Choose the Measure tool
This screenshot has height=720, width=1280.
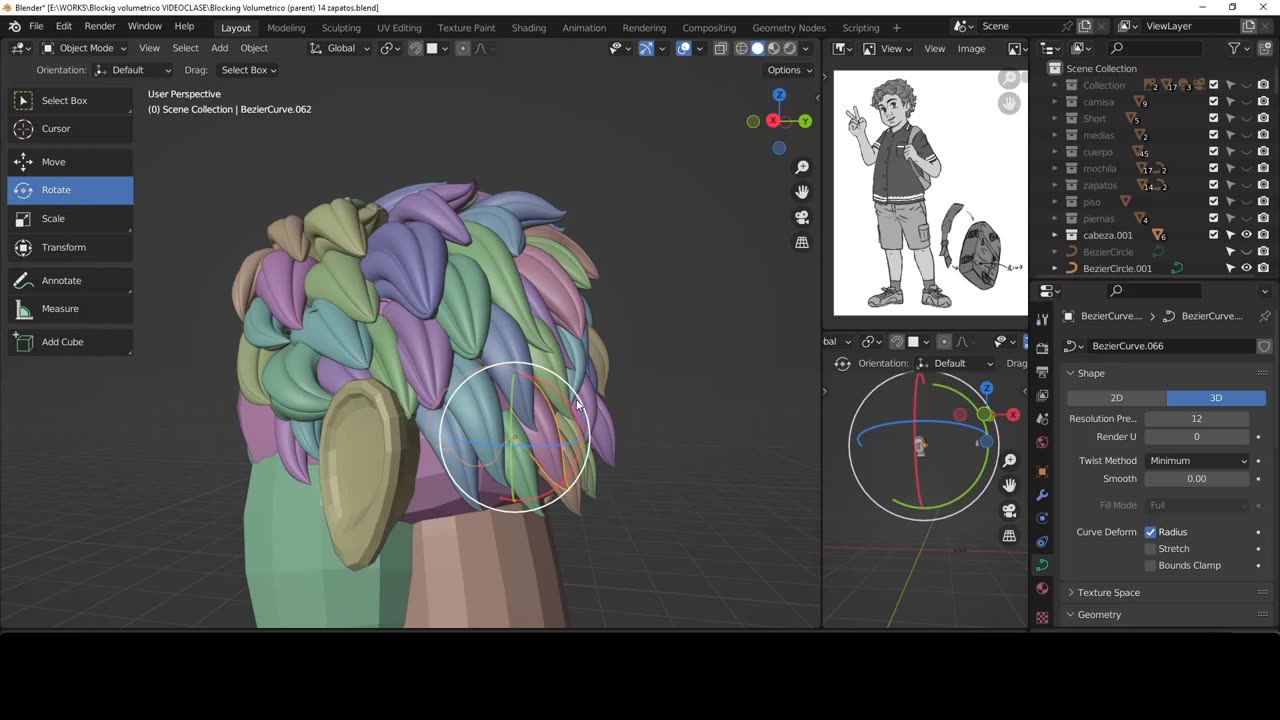[70, 308]
